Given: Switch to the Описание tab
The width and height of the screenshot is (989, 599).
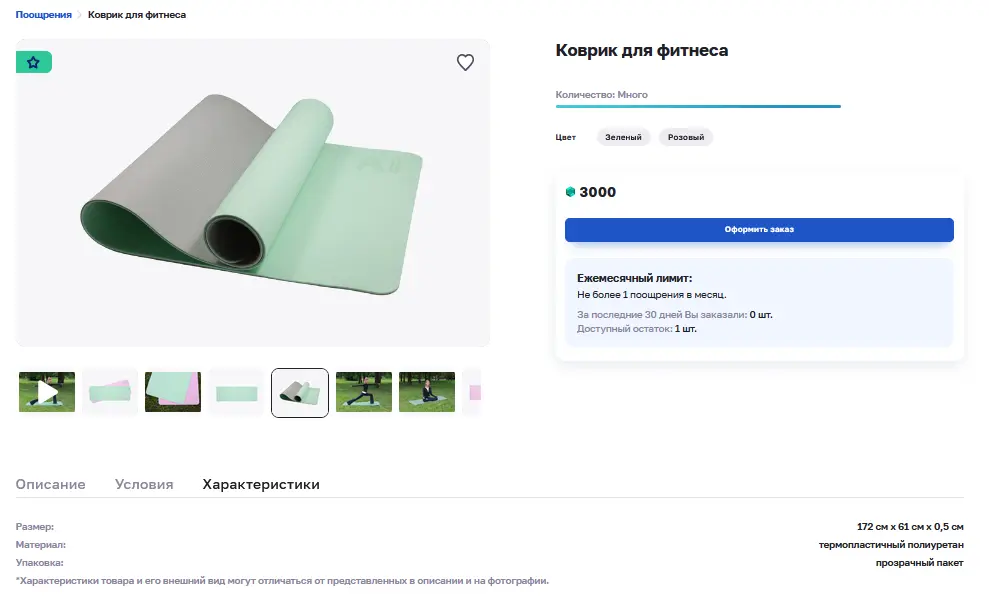Looking at the screenshot, I should [50, 484].
